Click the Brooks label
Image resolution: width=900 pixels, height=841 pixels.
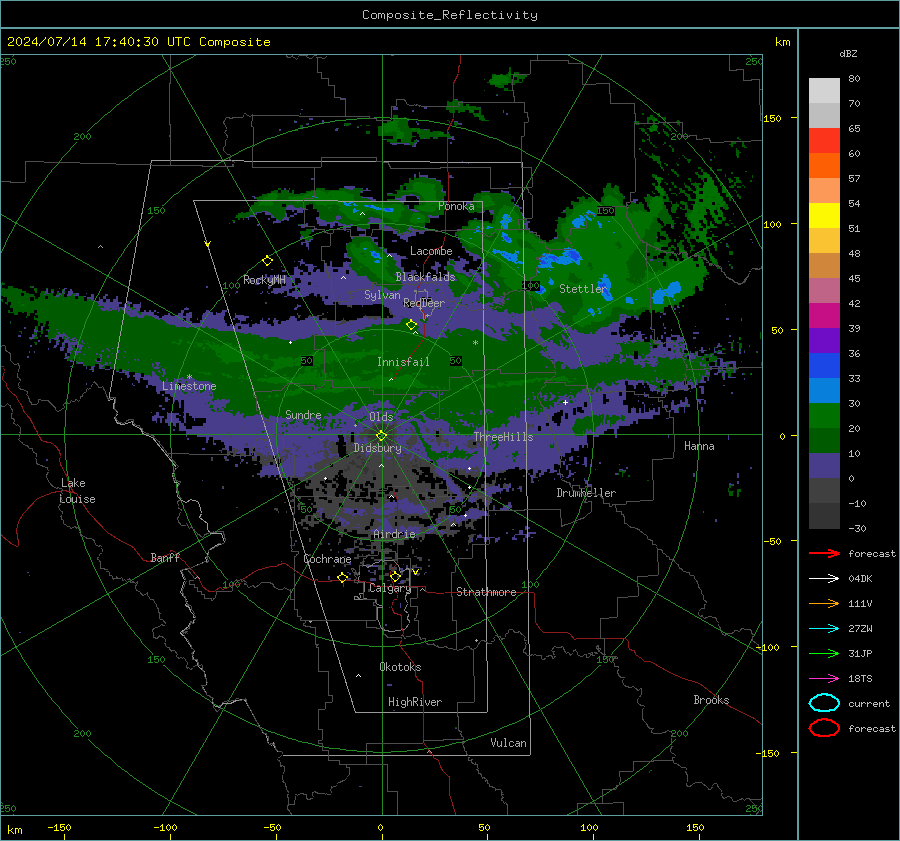tap(711, 700)
